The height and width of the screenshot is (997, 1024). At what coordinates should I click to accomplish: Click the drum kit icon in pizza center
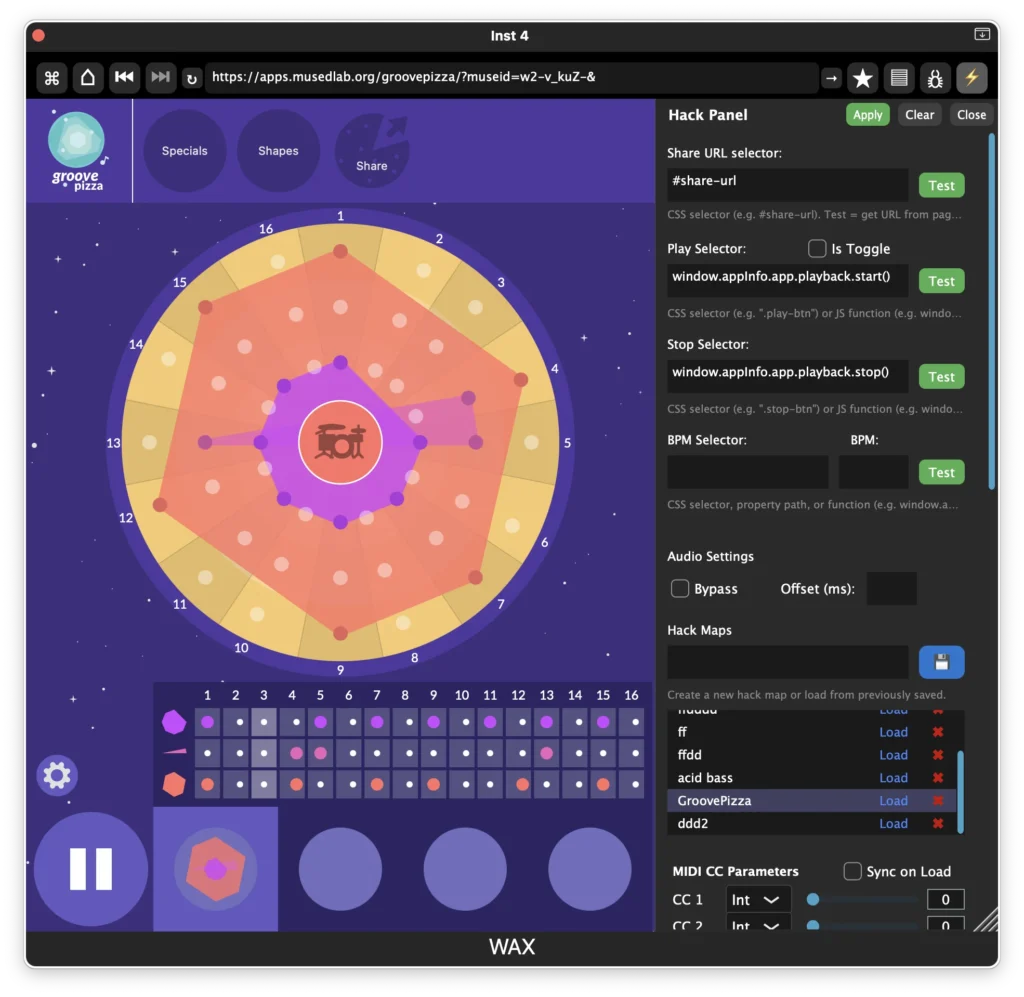coord(340,441)
